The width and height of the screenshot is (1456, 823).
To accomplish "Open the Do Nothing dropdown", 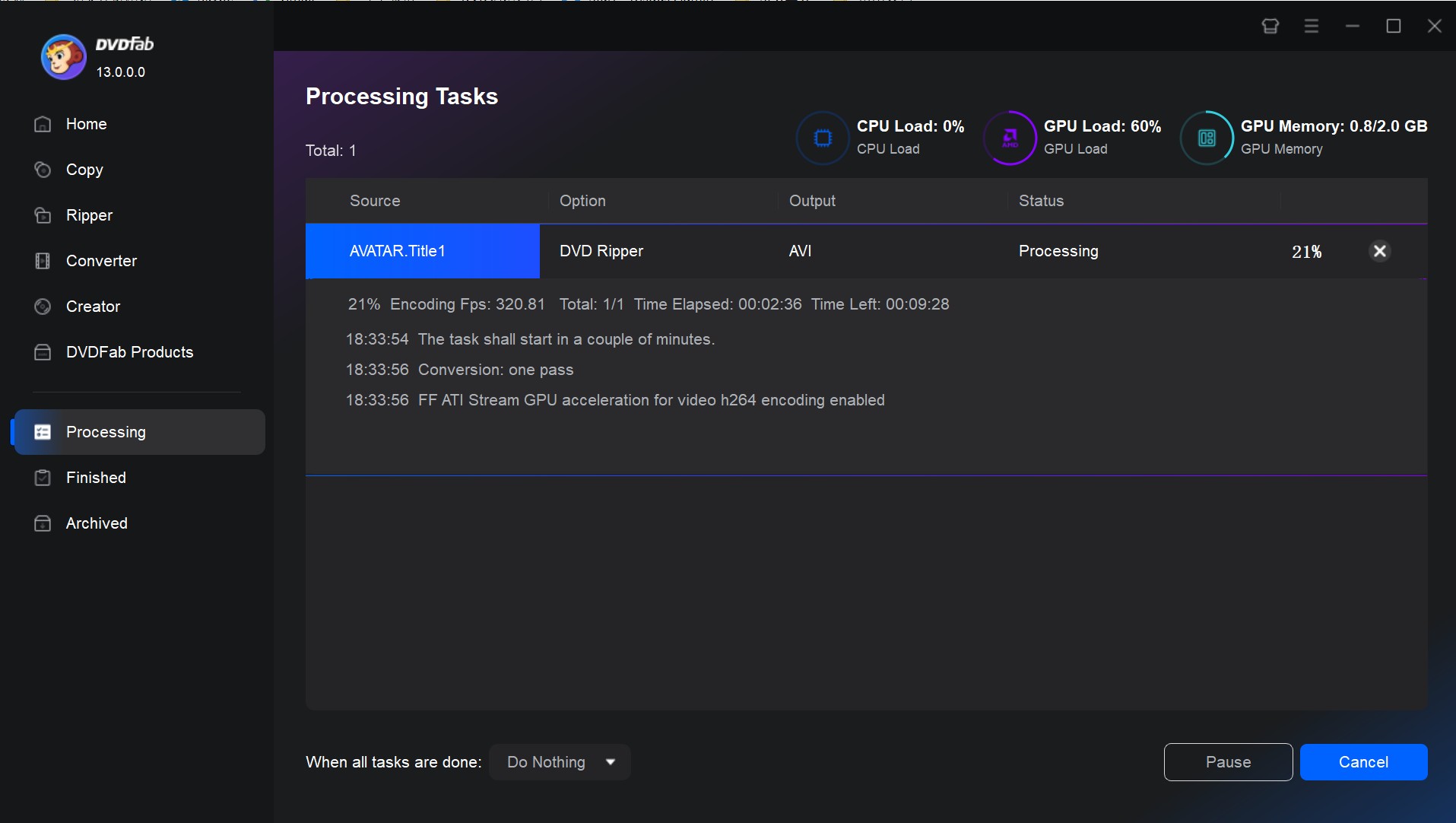I will 560,761.
